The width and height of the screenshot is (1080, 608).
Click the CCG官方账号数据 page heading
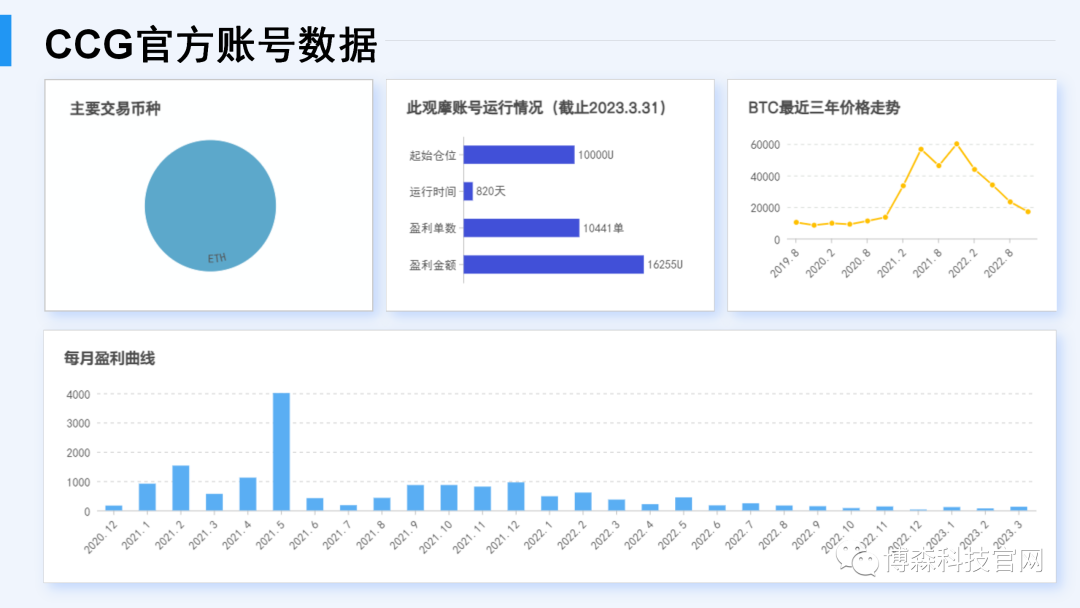click(211, 45)
